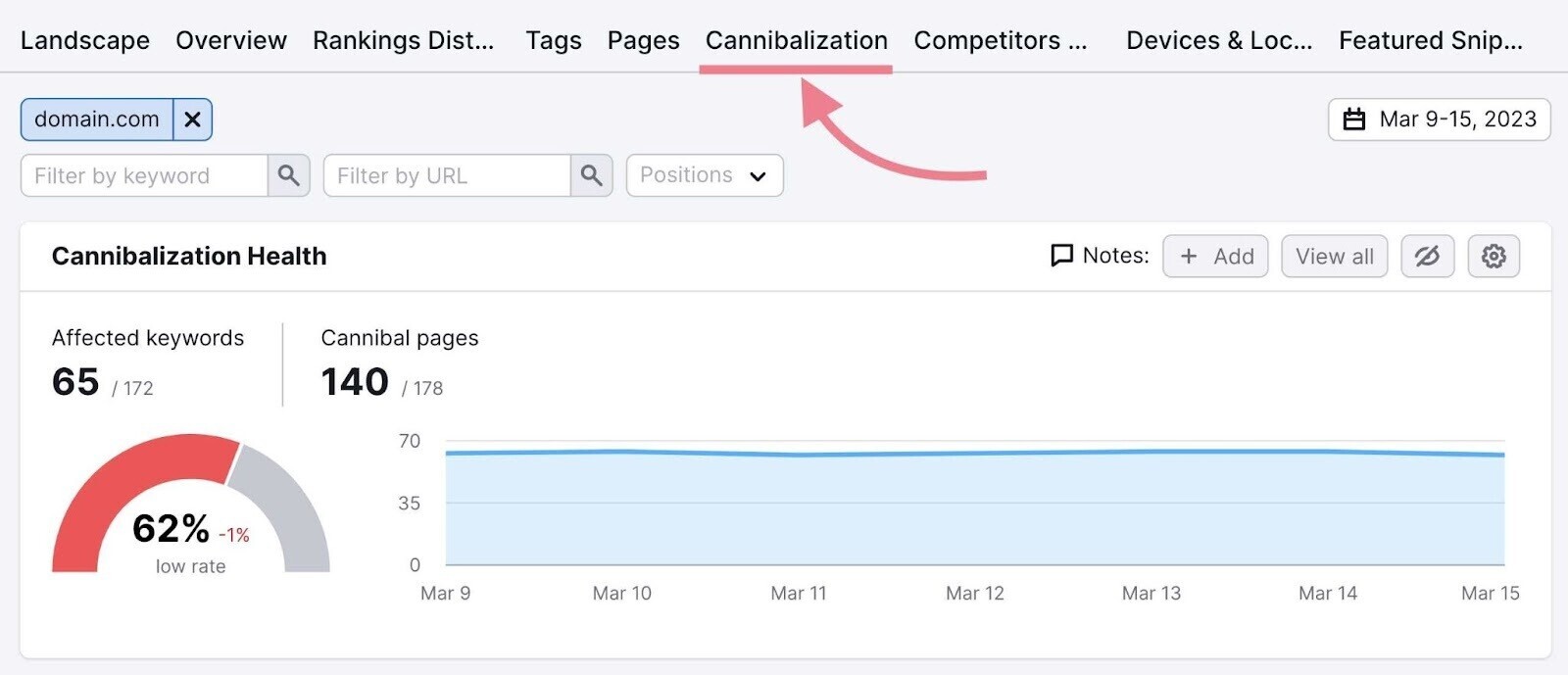Viewport: 1568px width, 675px height.
Task: Click the View all button
Action: [x=1333, y=256]
